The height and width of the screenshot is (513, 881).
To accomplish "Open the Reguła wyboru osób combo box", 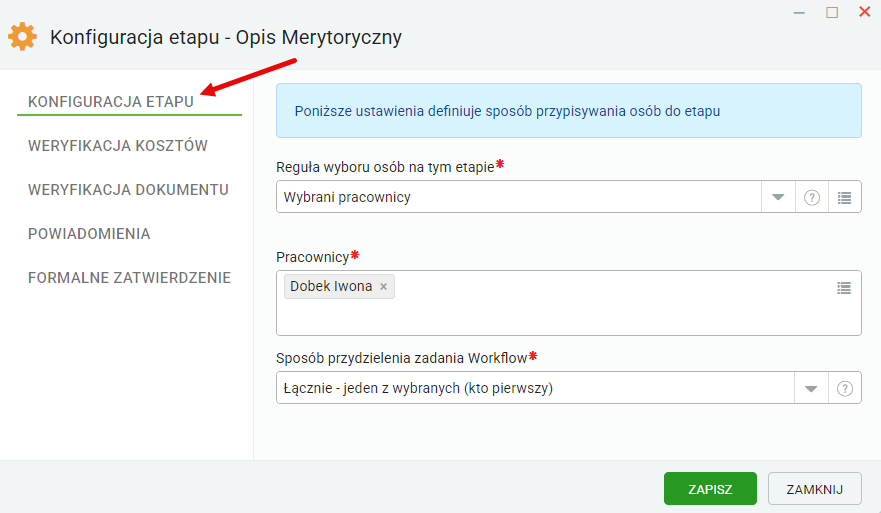I will [519, 197].
